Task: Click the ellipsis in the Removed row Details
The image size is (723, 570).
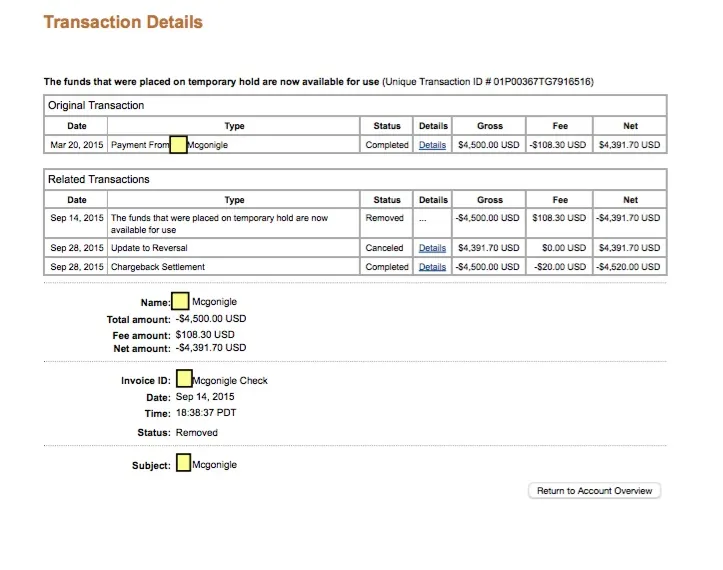Action: [423, 219]
